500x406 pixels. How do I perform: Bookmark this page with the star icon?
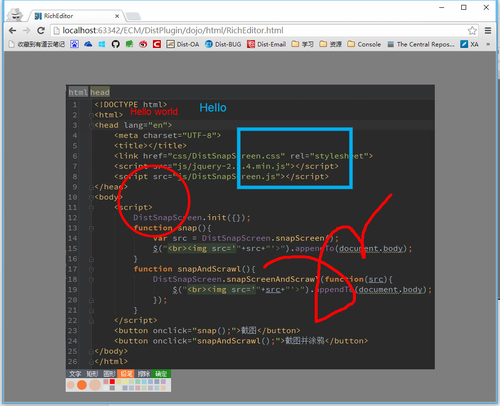tap(472, 31)
